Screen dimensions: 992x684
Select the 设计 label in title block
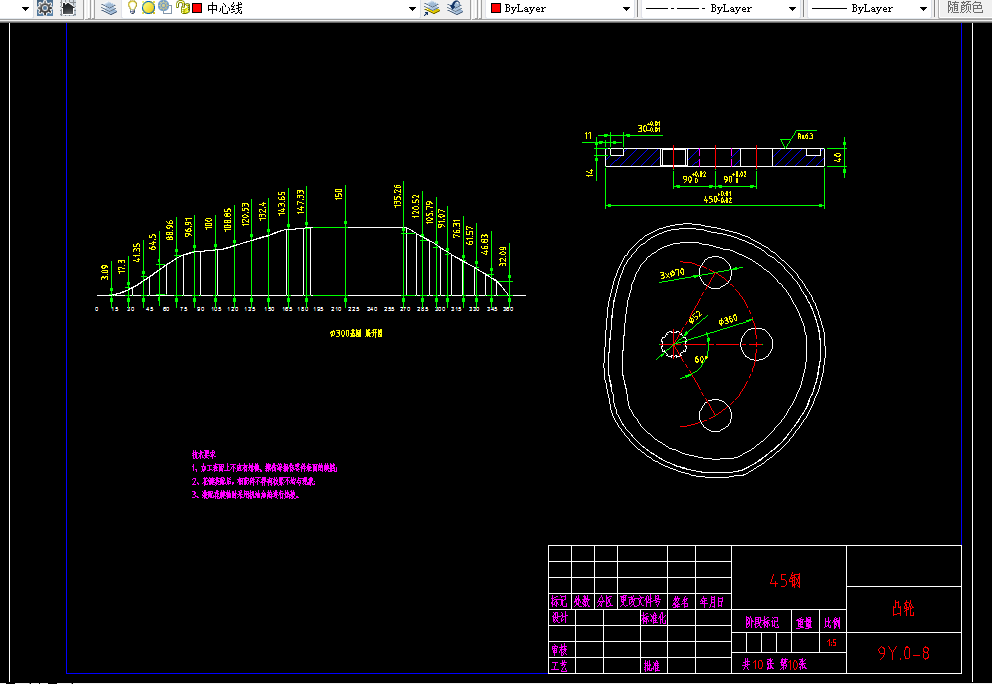point(560,618)
